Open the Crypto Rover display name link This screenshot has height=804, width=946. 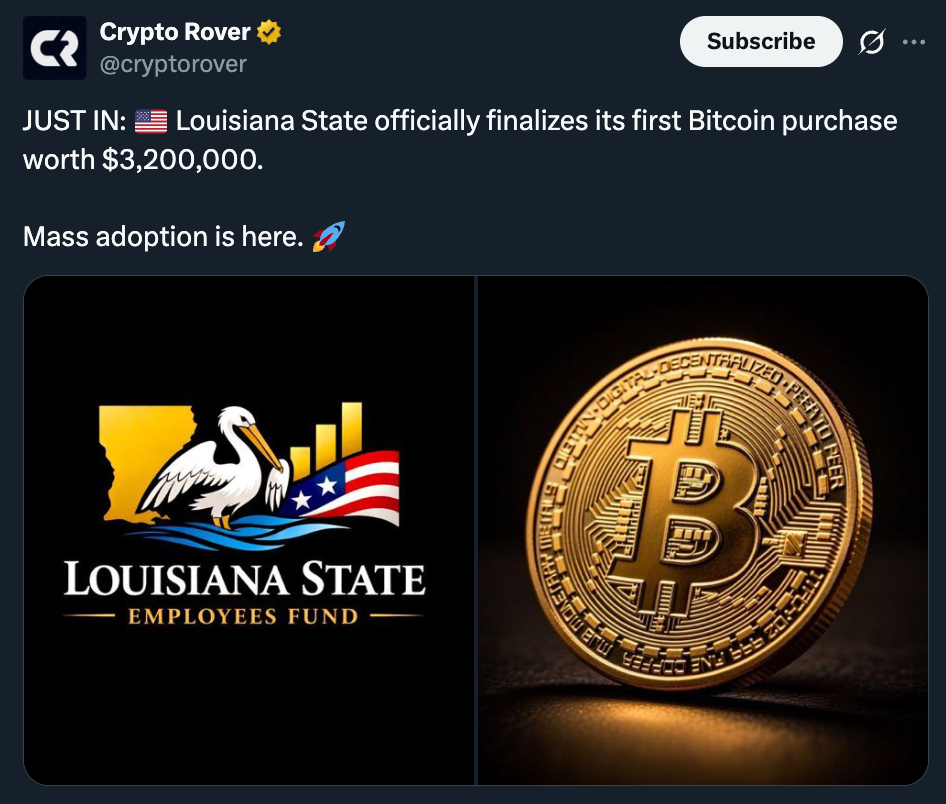[175, 33]
